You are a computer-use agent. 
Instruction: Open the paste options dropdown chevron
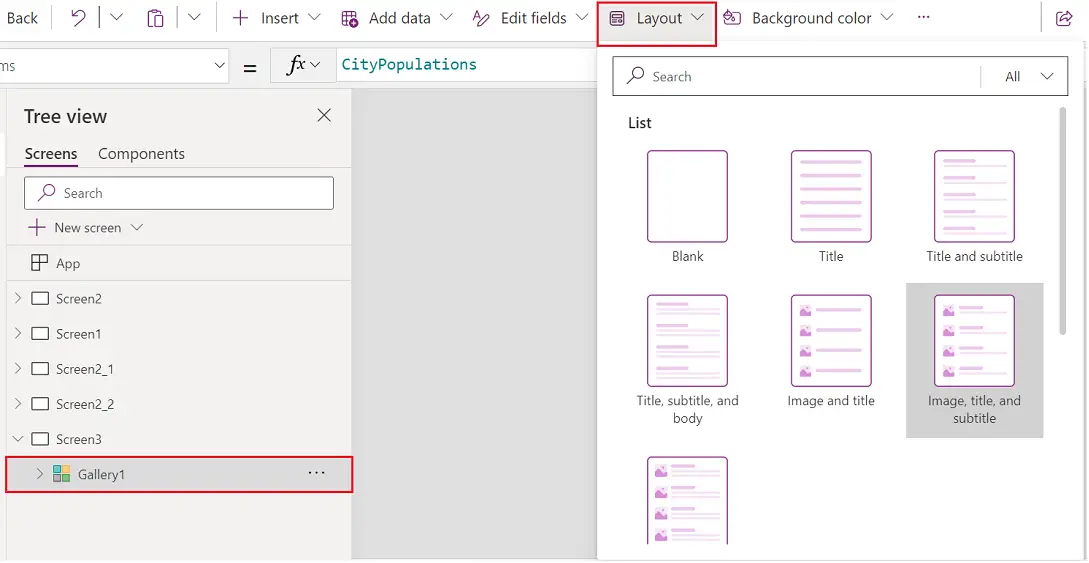pos(194,18)
